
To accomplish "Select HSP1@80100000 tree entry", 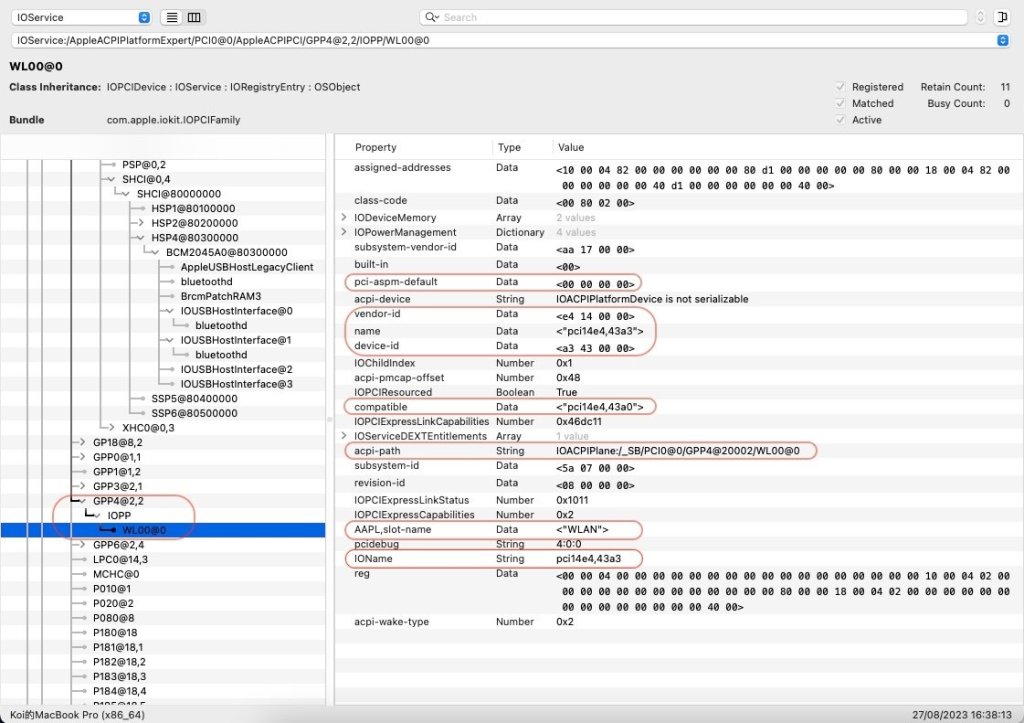I will point(193,208).
